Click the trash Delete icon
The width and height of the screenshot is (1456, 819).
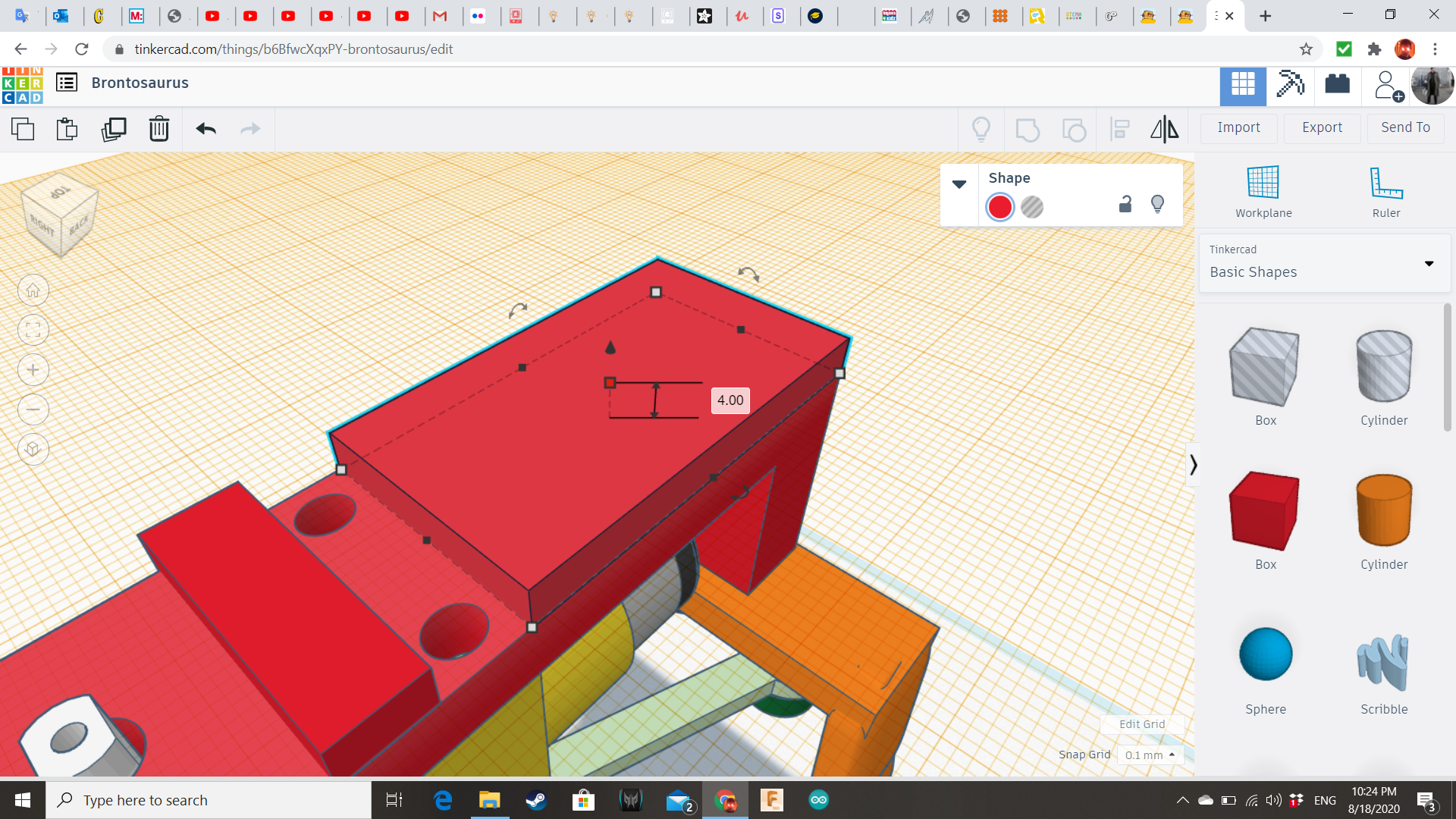point(159,129)
